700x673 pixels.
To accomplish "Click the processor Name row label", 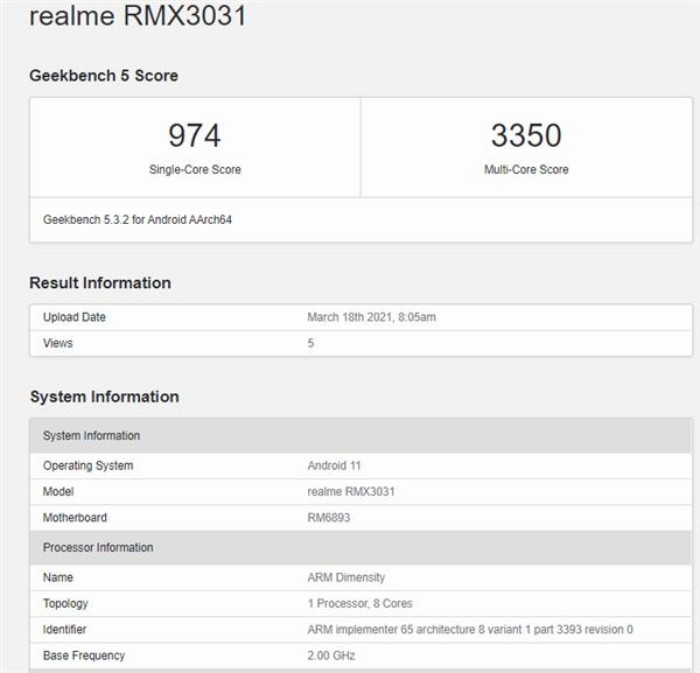I will tap(58, 577).
